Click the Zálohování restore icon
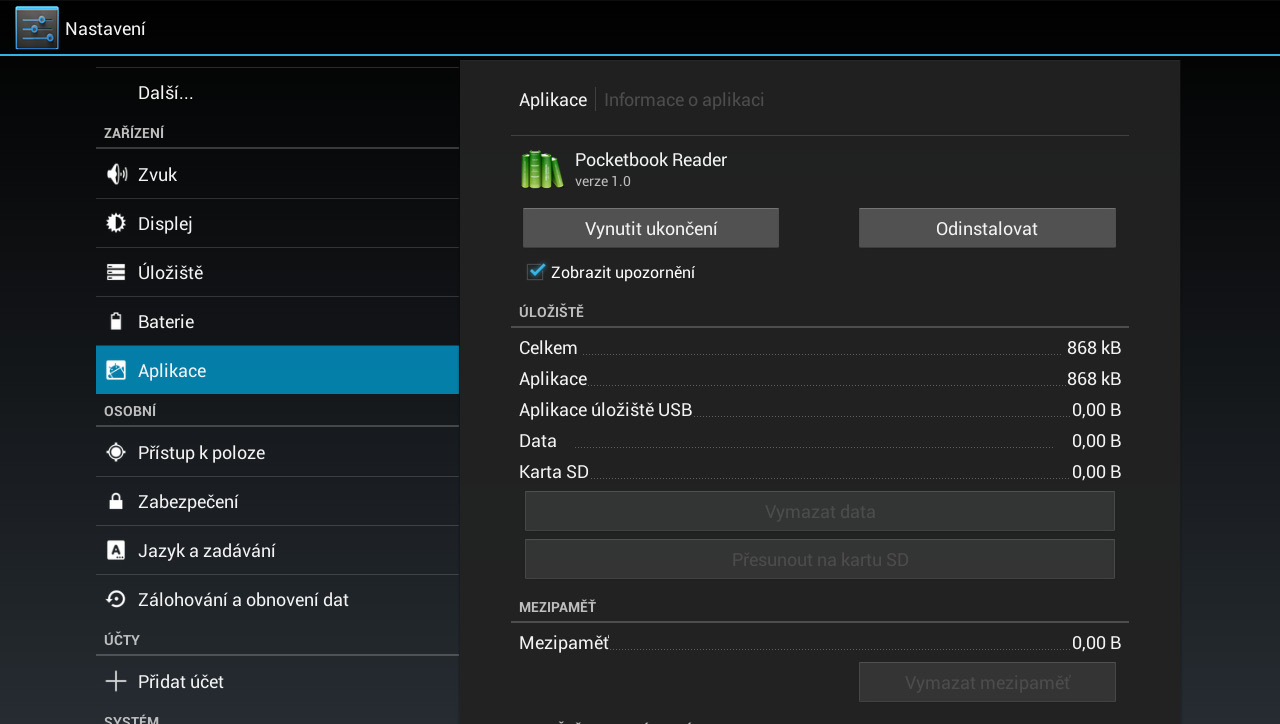 coord(116,599)
